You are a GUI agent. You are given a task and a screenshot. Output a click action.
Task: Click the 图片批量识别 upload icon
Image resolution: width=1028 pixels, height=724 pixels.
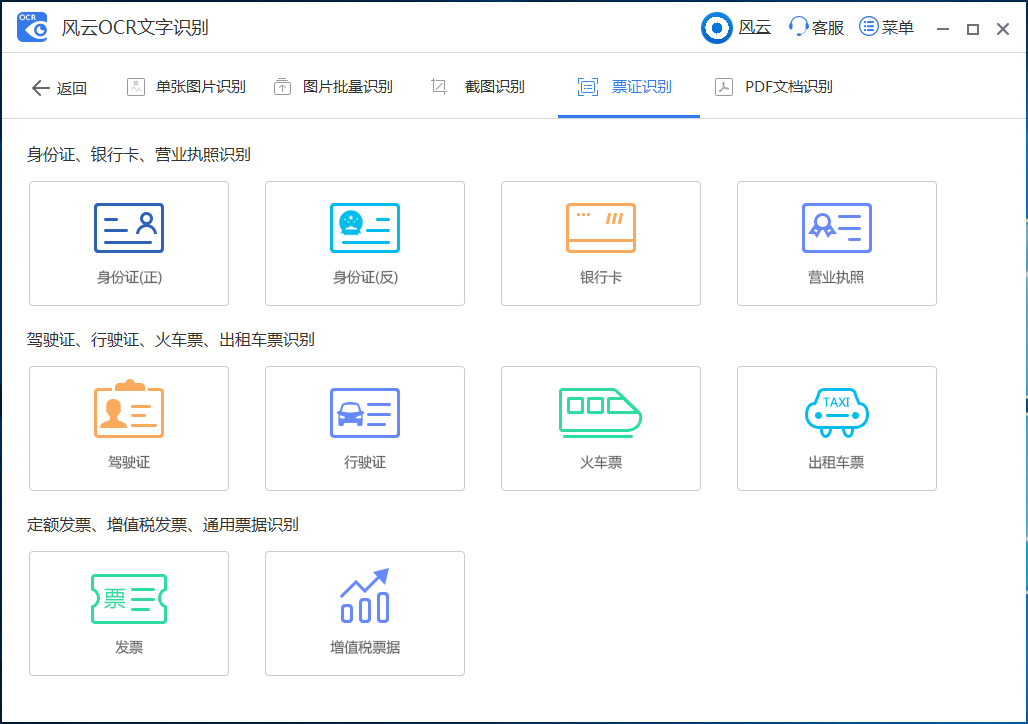pos(283,87)
